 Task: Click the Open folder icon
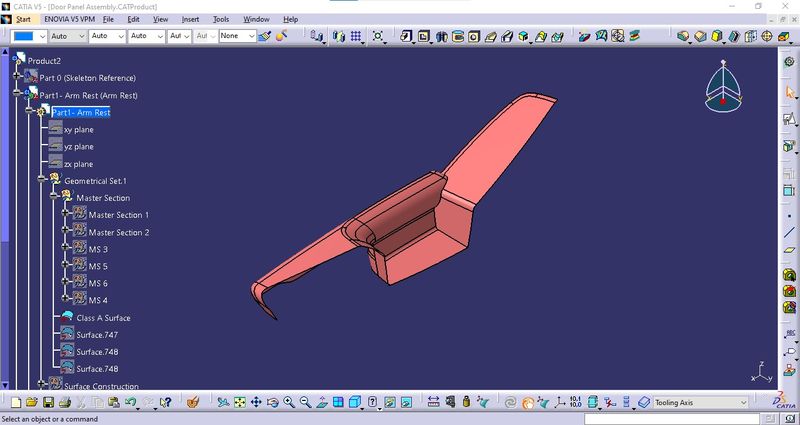pyautogui.click(x=32, y=403)
